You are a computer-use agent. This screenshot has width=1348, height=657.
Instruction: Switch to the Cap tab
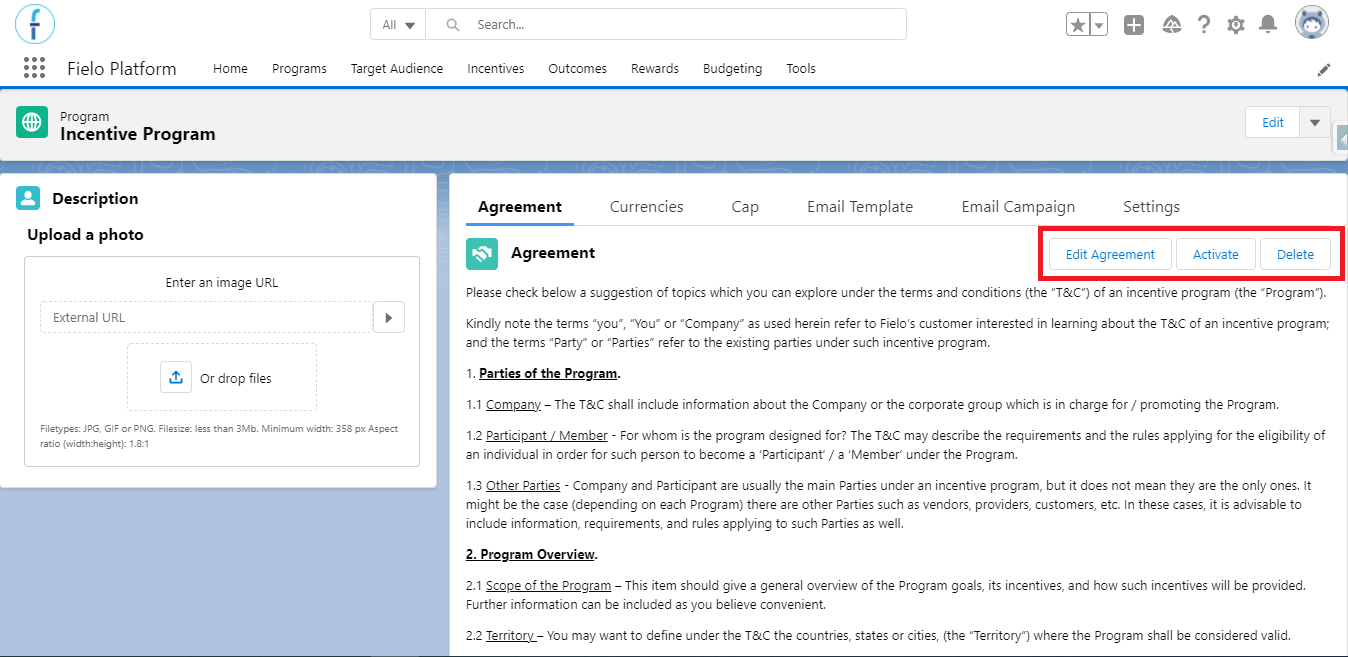pos(745,207)
